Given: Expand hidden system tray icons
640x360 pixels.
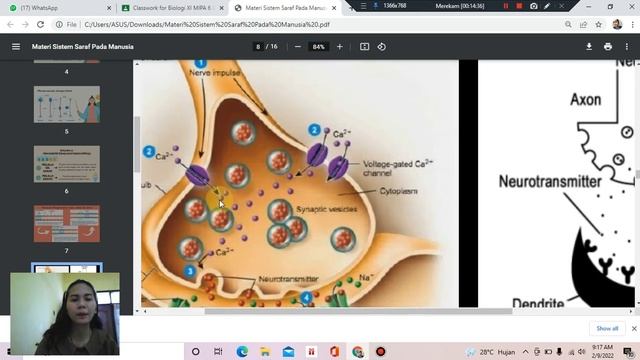Looking at the screenshot, I should (x=525, y=351).
